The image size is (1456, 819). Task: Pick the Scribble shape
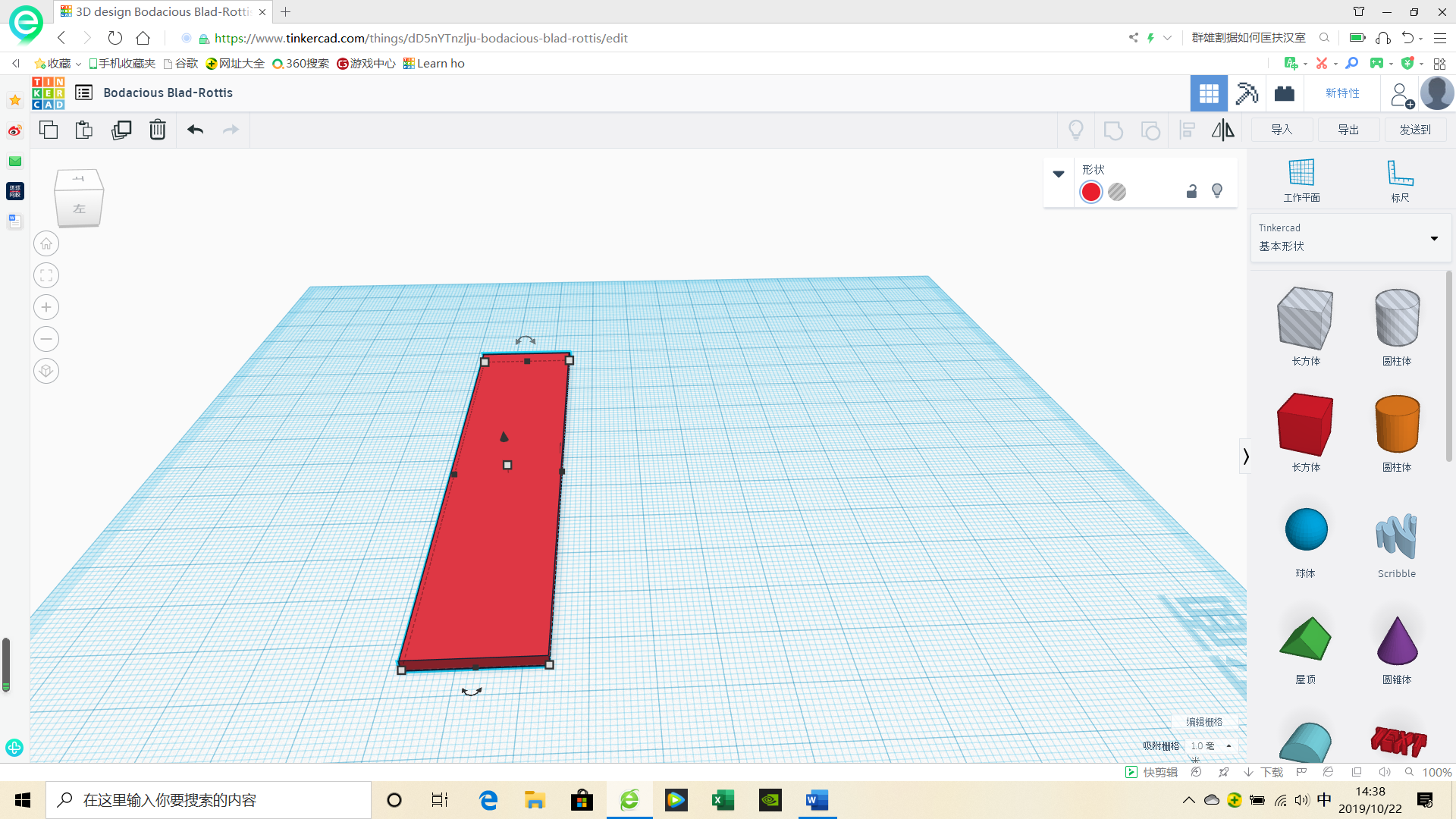[x=1397, y=535]
